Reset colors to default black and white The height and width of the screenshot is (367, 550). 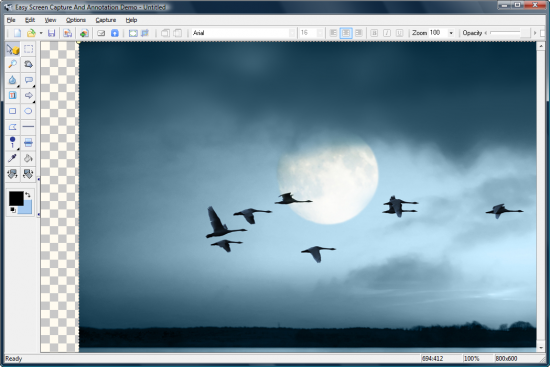tap(13, 210)
